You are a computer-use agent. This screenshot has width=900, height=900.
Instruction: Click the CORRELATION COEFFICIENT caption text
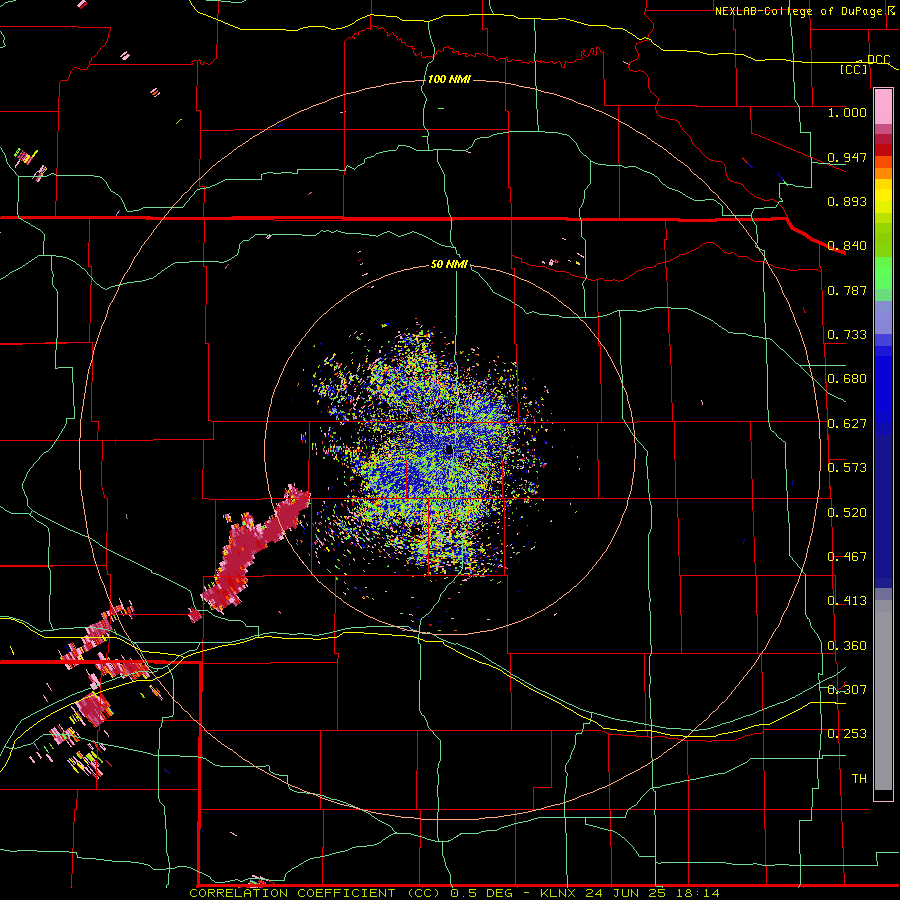[292, 893]
